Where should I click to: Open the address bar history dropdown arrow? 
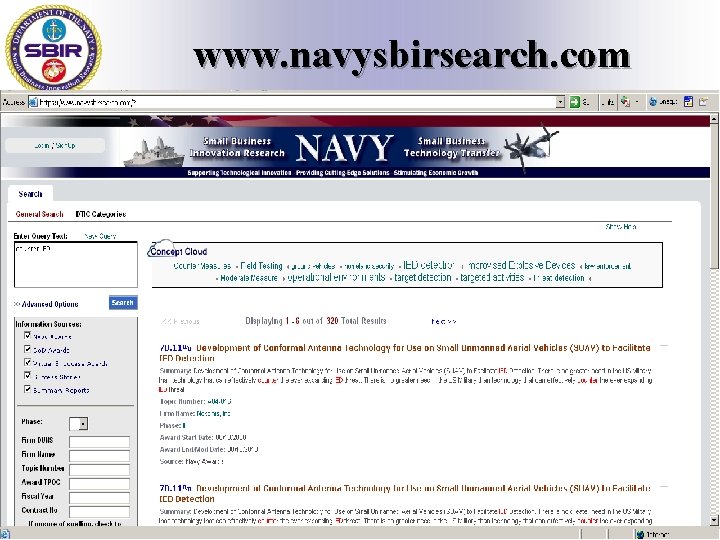tap(560, 102)
